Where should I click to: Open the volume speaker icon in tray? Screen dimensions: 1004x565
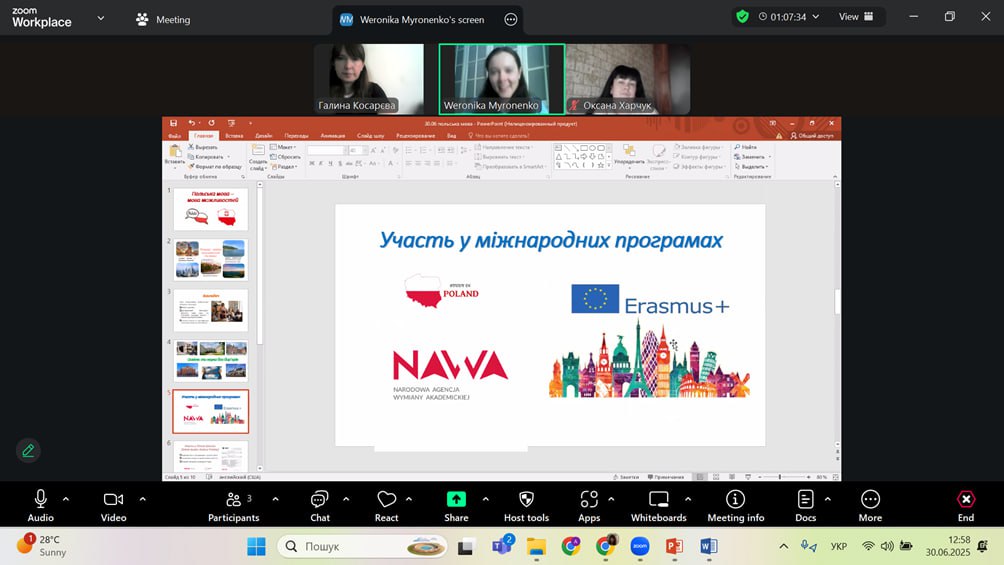tap(887, 546)
